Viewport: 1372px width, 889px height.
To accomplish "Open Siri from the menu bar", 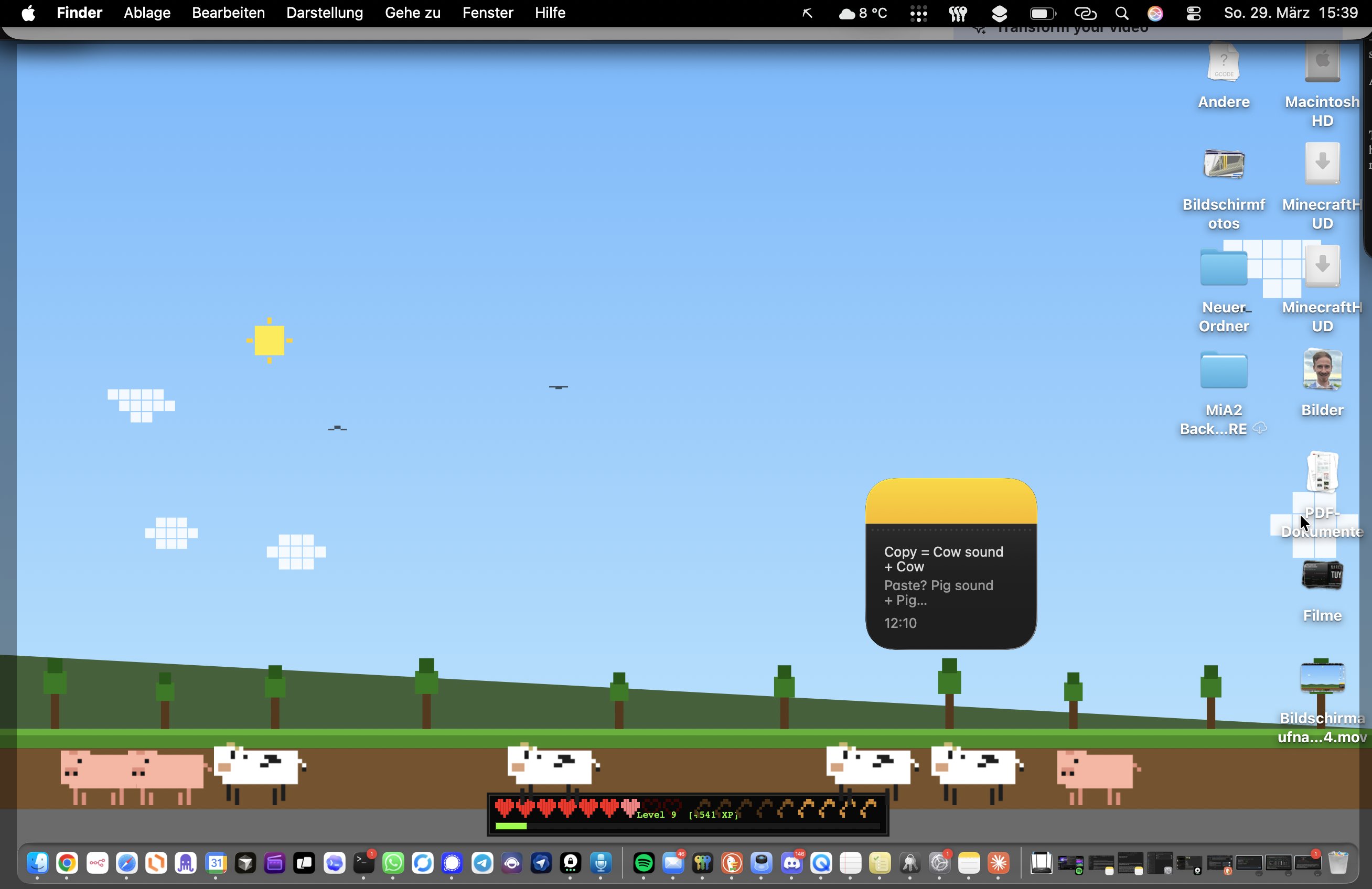I will point(1156,14).
